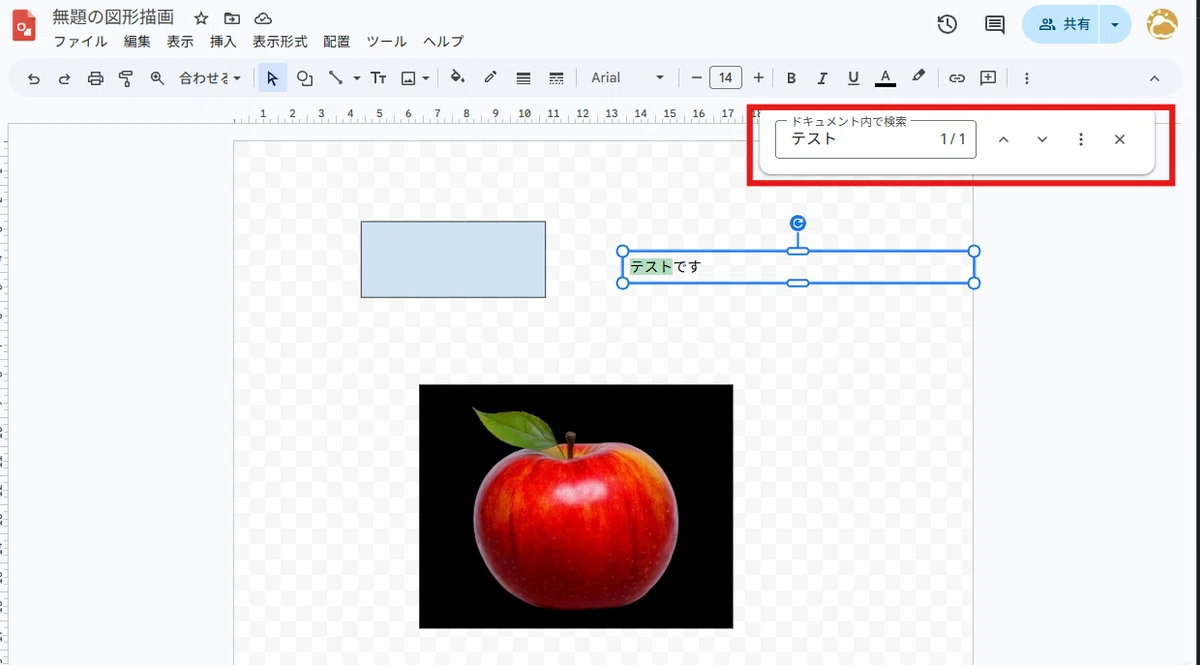Click the Undo arrow icon
This screenshot has height=665, width=1200.
click(34, 78)
